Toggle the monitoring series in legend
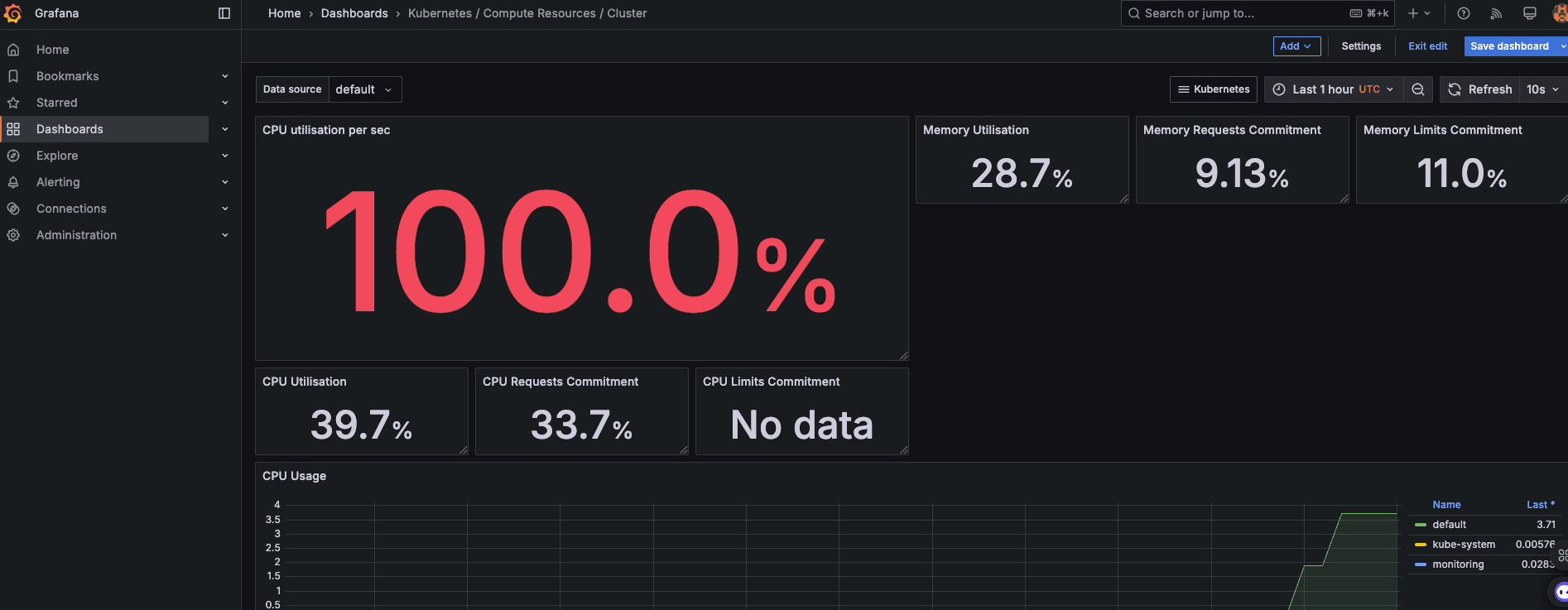 (x=1458, y=564)
